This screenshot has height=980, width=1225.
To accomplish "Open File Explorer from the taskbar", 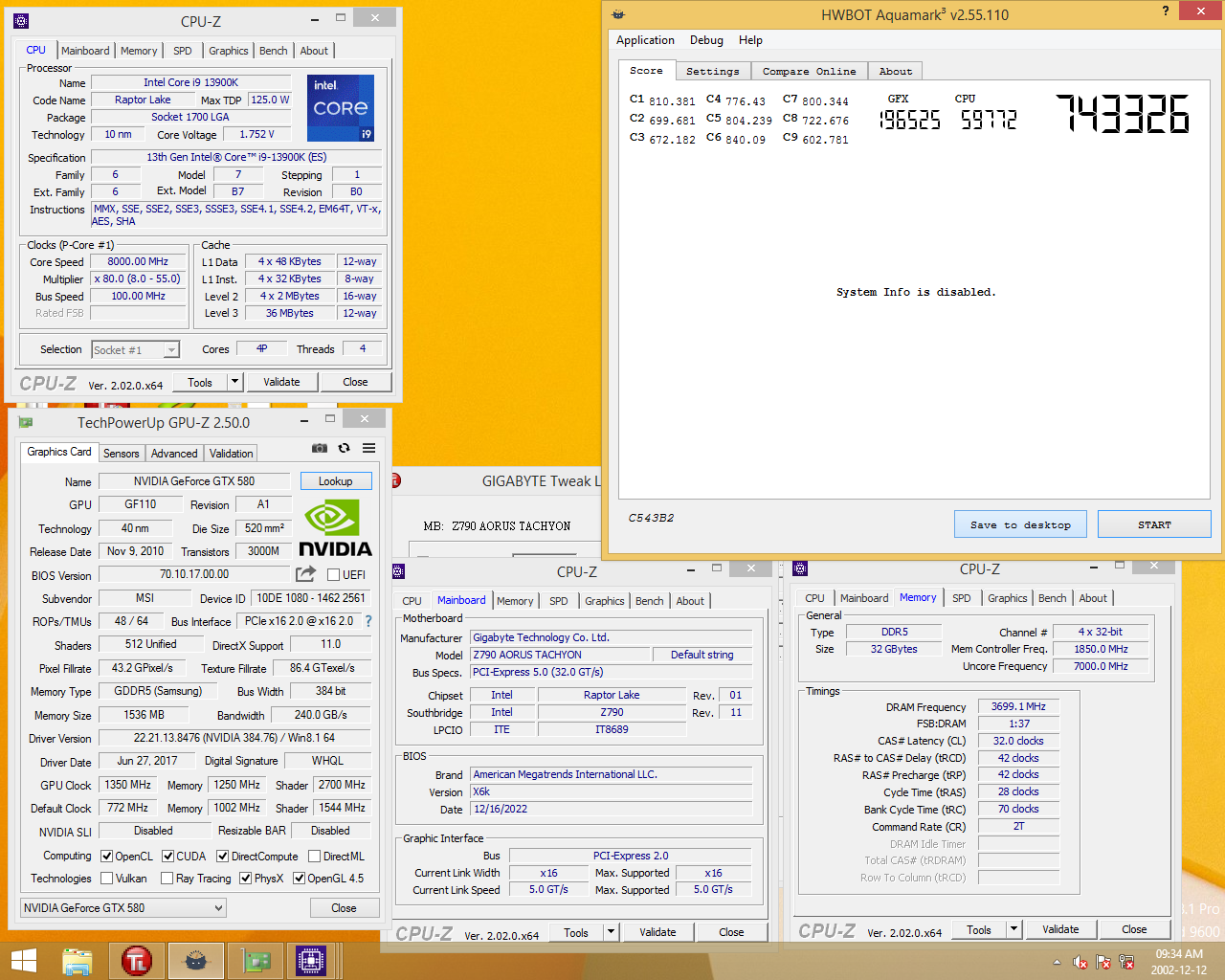I will [78, 961].
